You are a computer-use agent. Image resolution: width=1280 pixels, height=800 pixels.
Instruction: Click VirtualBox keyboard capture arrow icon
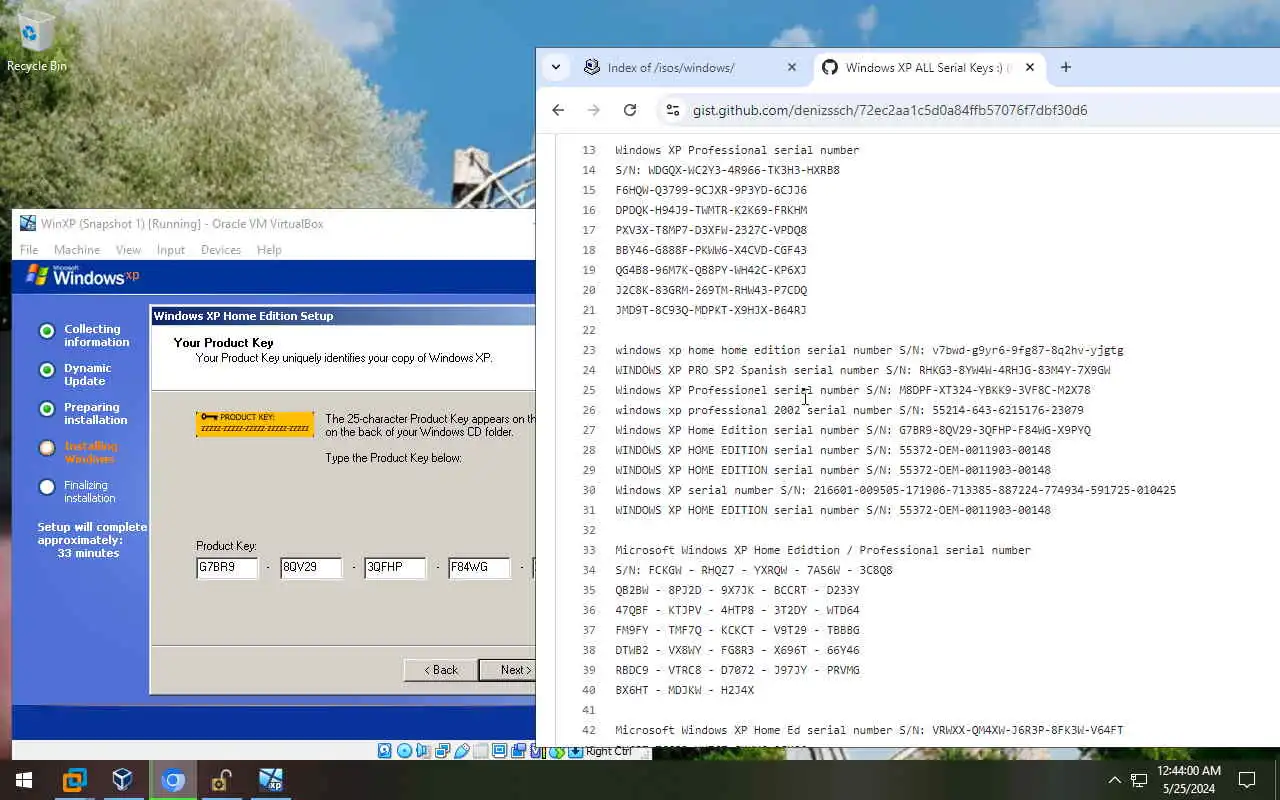(576, 751)
